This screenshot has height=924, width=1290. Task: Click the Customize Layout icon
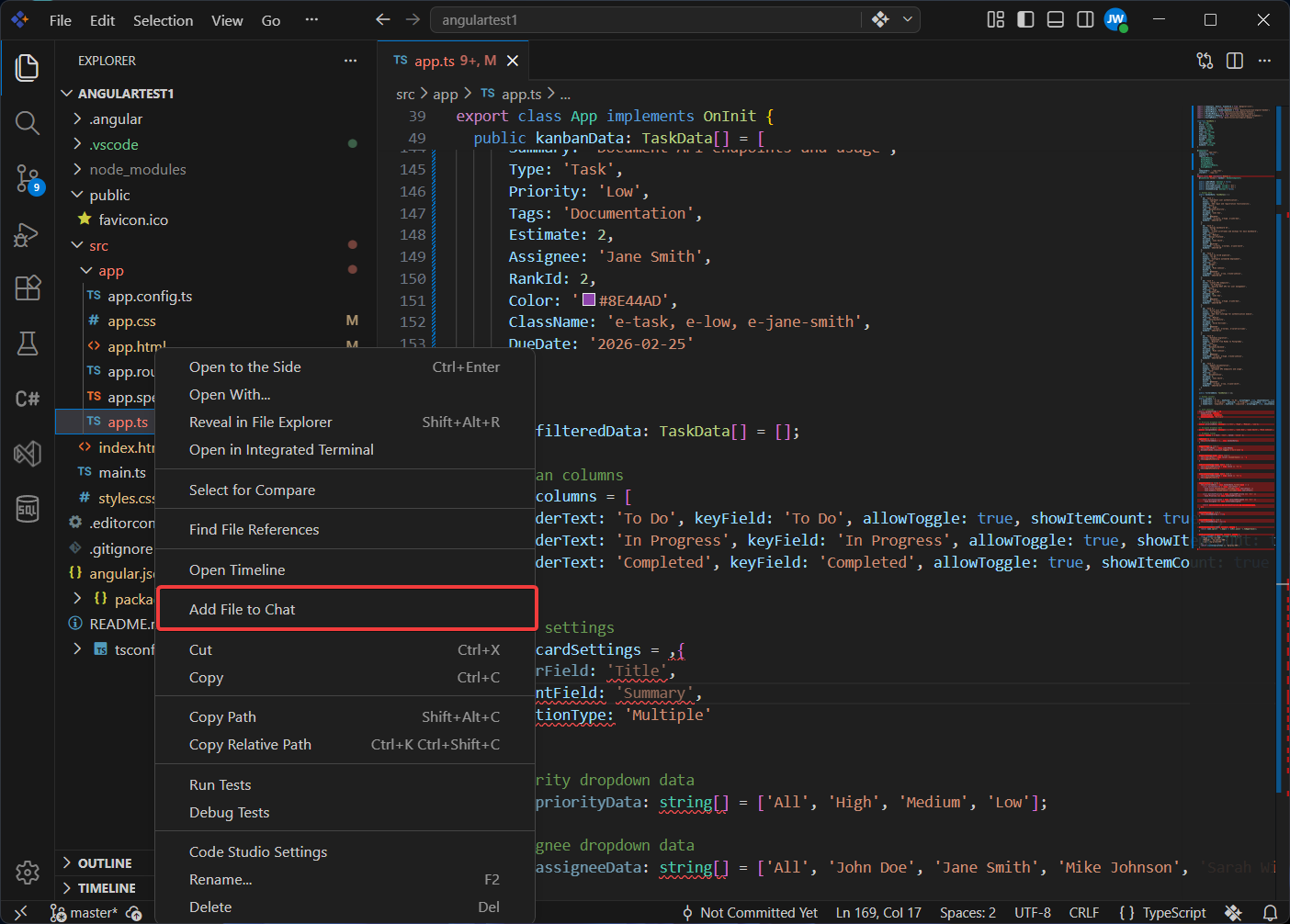coord(996,19)
